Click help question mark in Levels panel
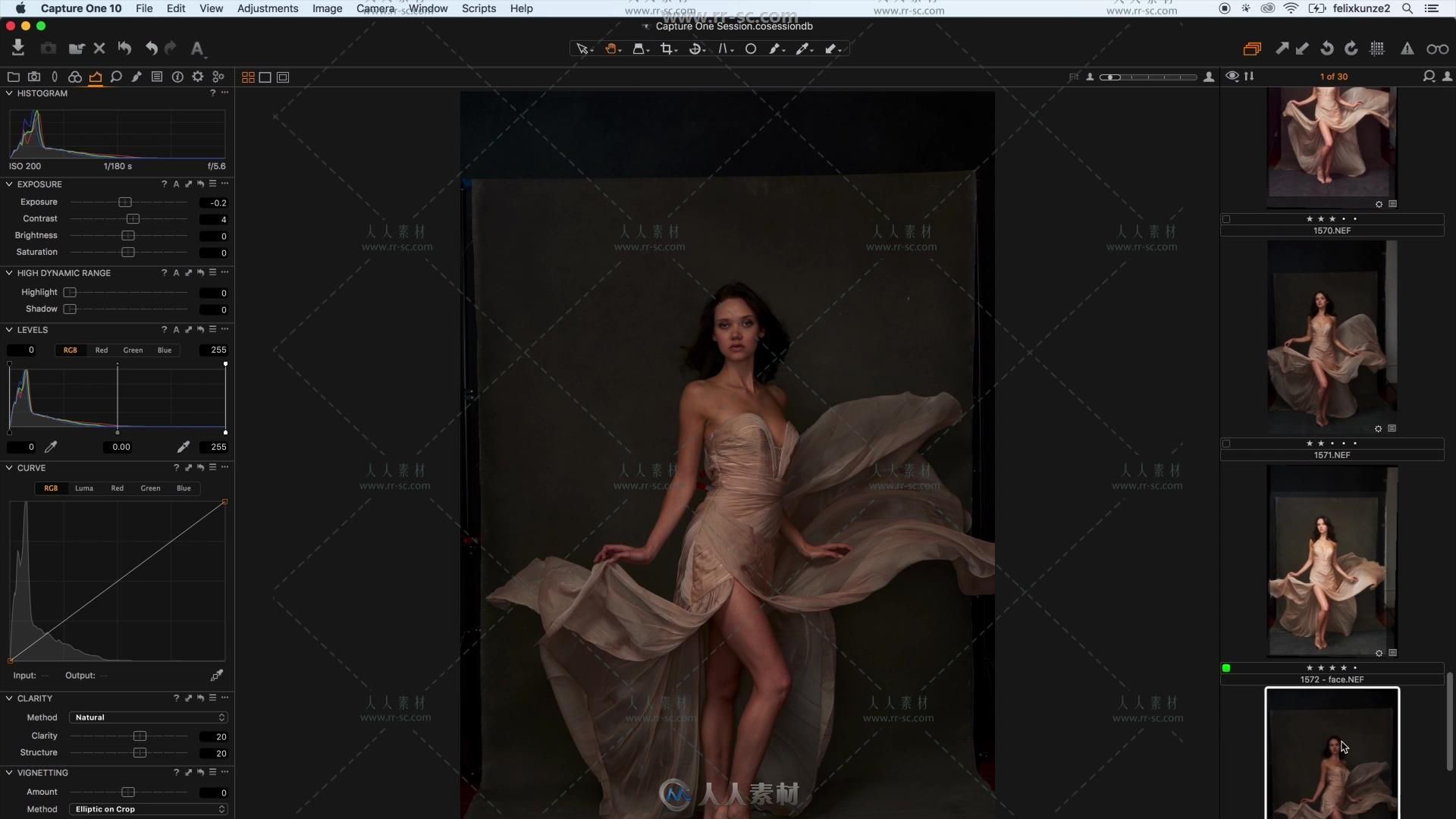This screenshot has height=819, width=1456. (164, 330)
